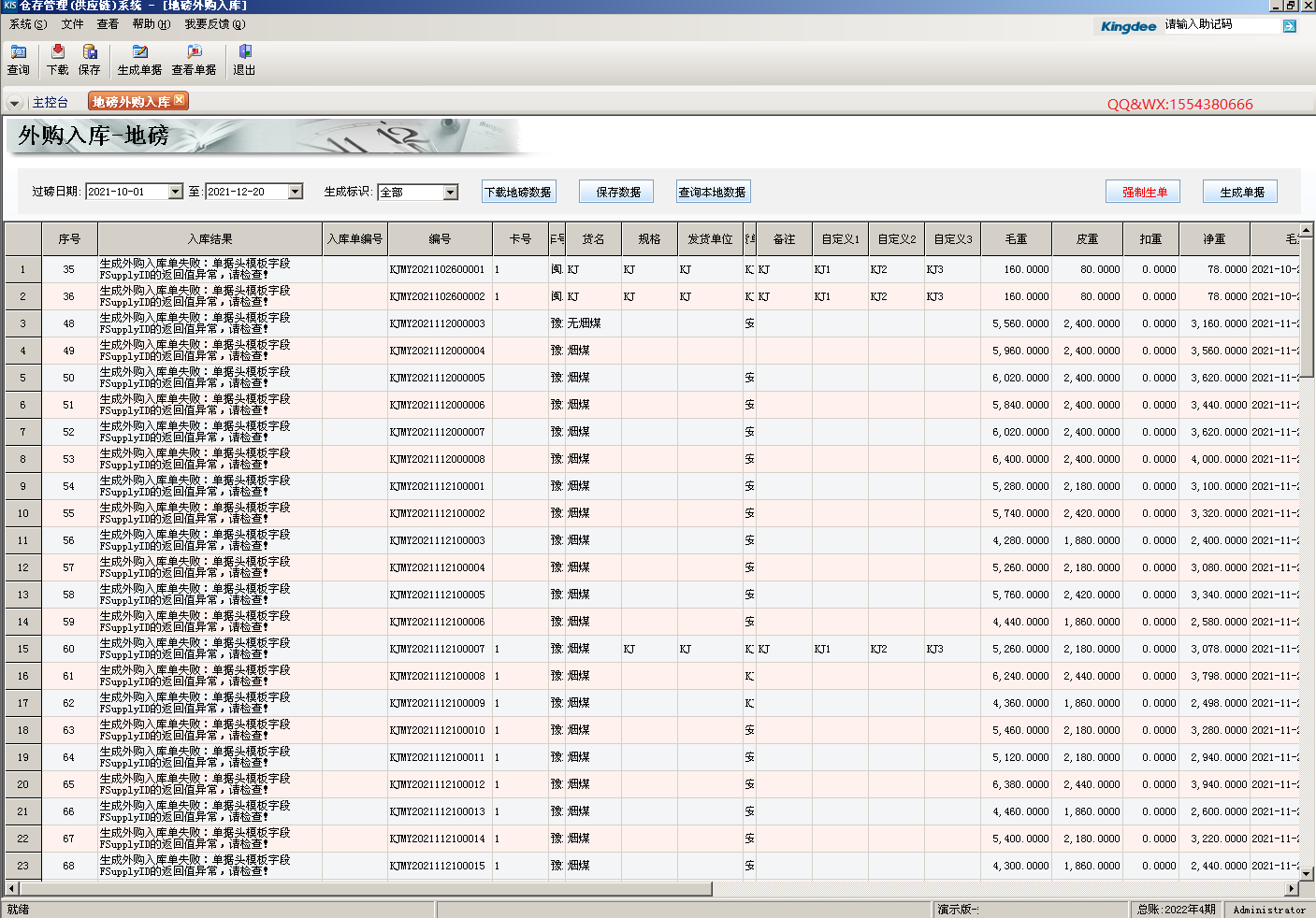Switch to the 主控台 tab
1316x918 pixels.
(51, 103)
